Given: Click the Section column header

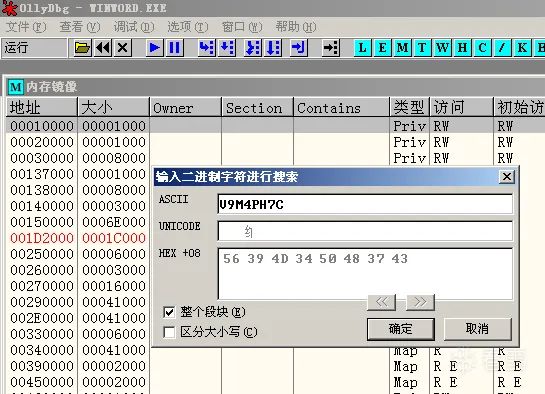Looking at the screenshot, I should pyautogui.click(x=258, y=107).
